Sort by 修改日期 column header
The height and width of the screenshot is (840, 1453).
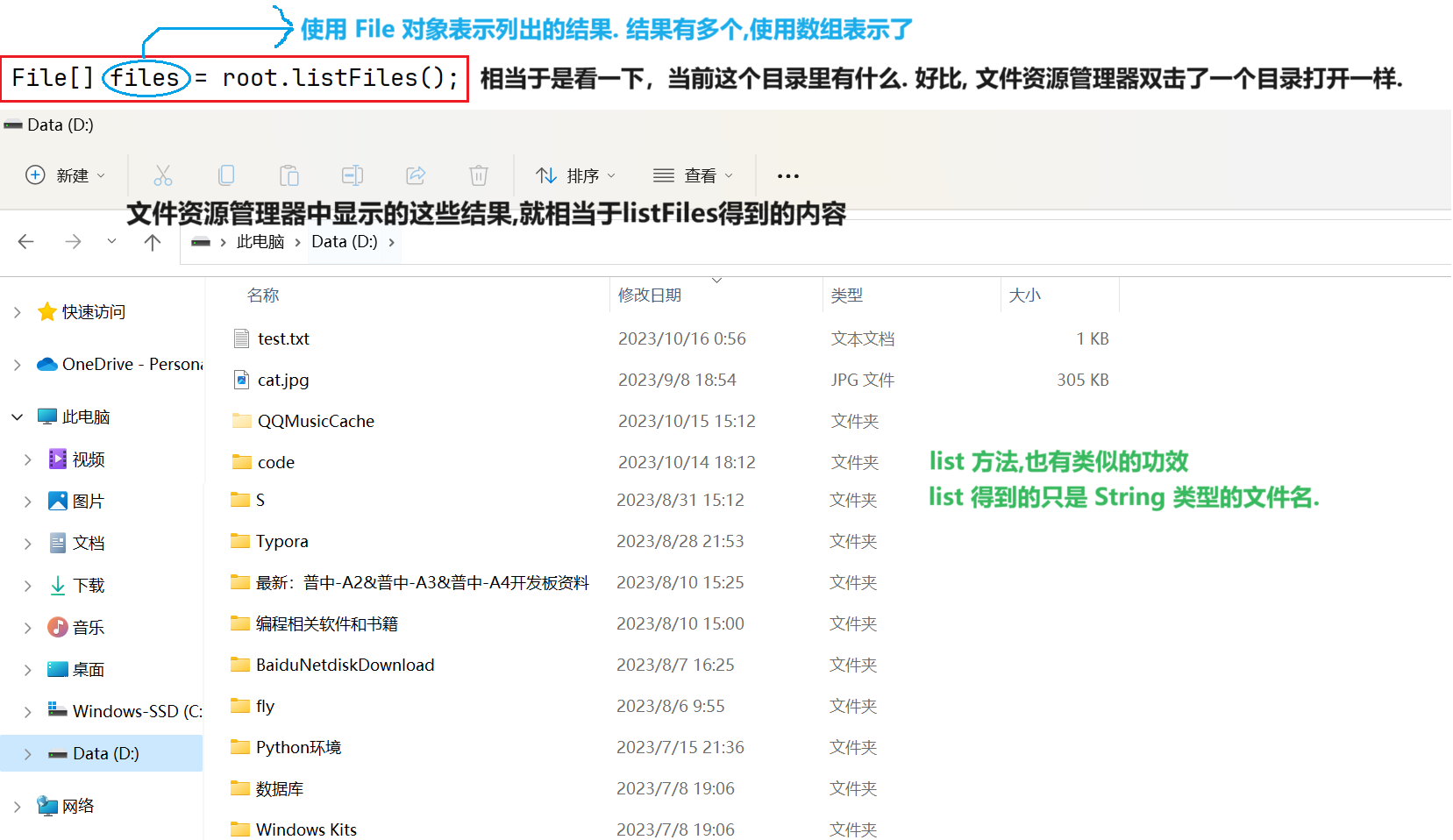click(x=650, y=295)
